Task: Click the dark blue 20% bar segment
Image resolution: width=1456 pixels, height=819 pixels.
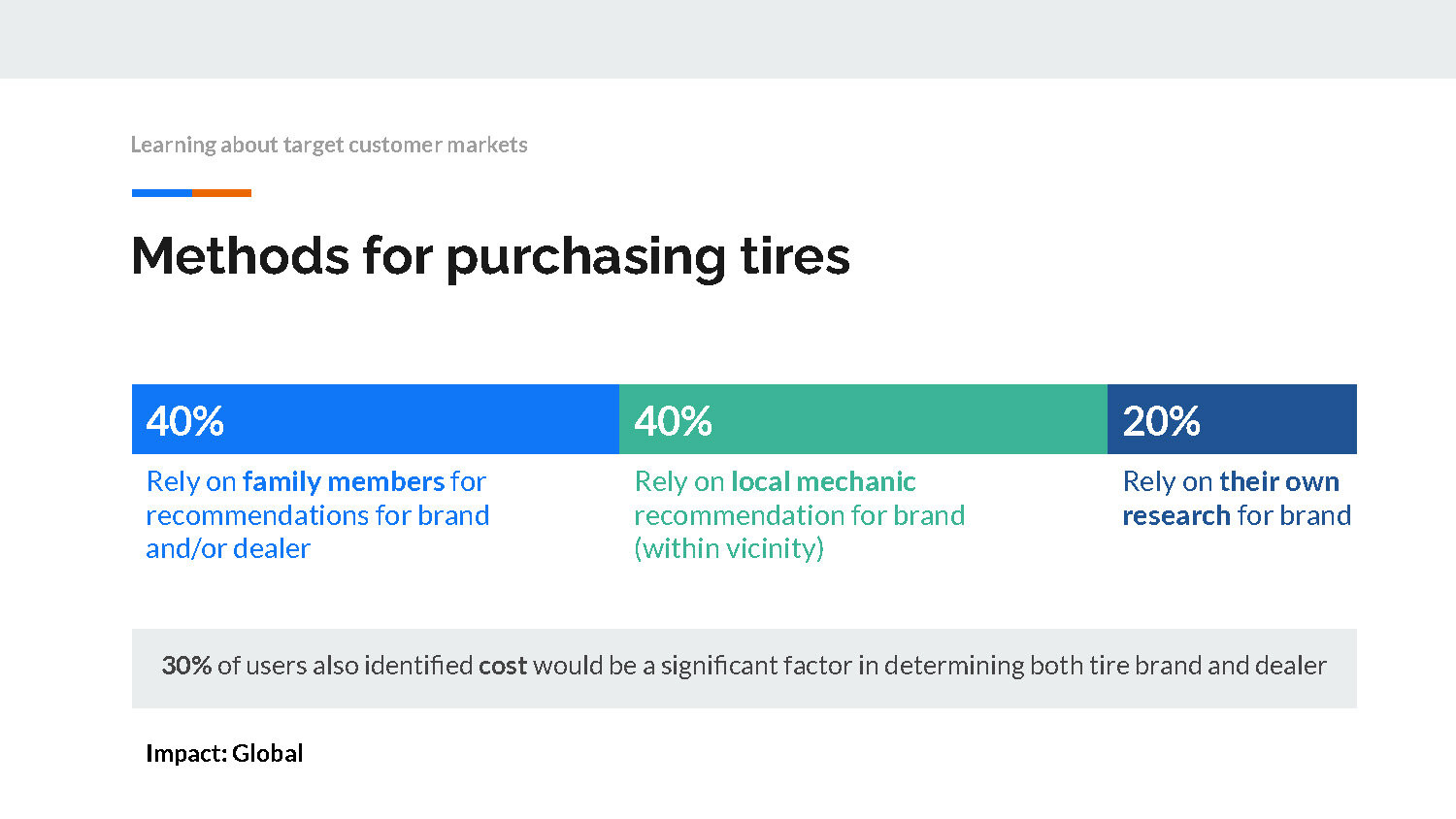Action: pyautogui.click(x=1232, y=419)
